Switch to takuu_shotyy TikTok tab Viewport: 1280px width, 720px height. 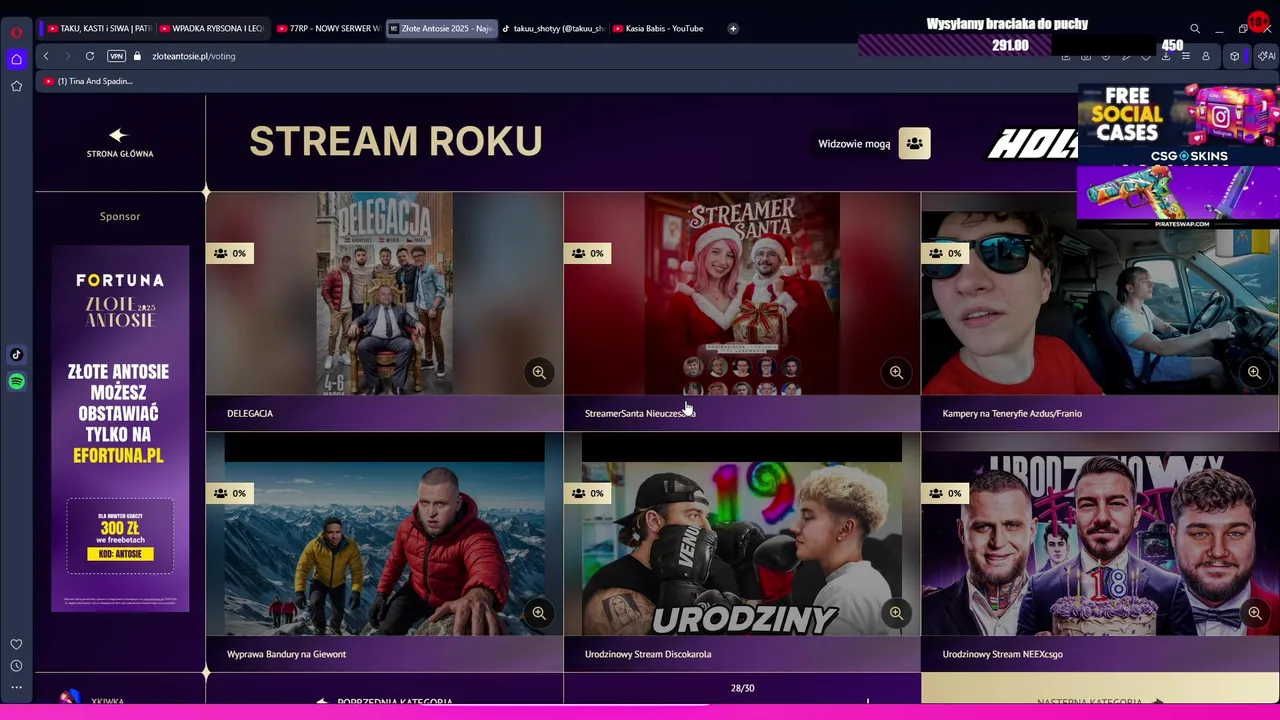coord(553,28)
